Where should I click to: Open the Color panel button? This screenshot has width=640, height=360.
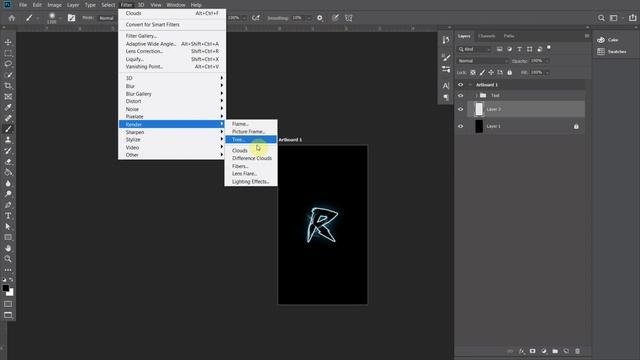click(x=608, y=40)
